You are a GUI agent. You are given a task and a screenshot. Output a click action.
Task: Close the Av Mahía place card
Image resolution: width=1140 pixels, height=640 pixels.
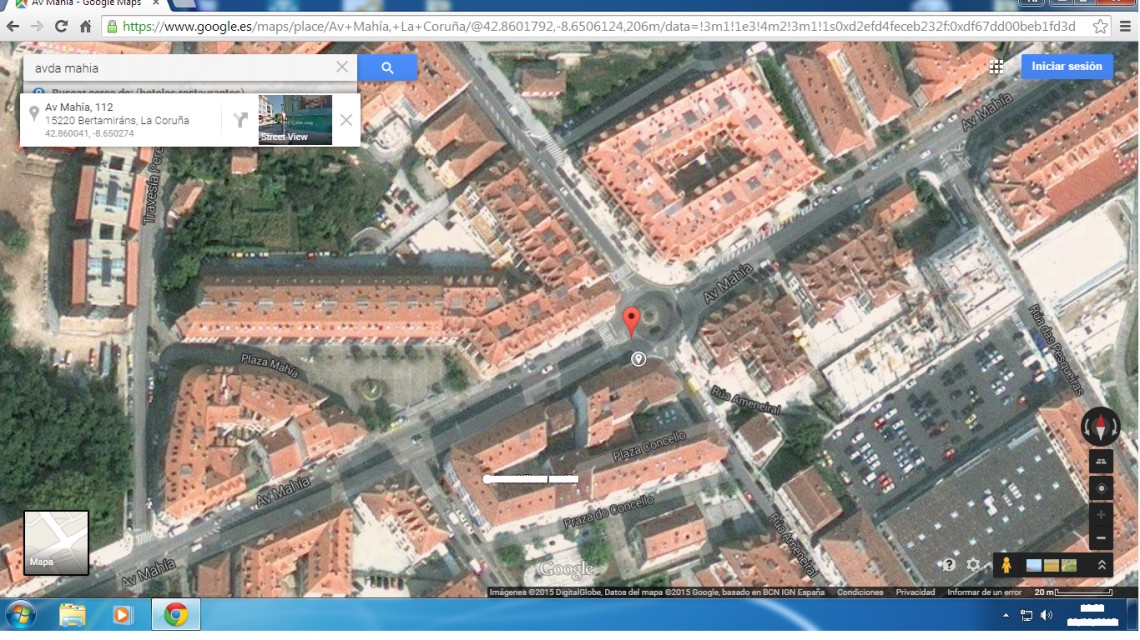click(346, 120)
